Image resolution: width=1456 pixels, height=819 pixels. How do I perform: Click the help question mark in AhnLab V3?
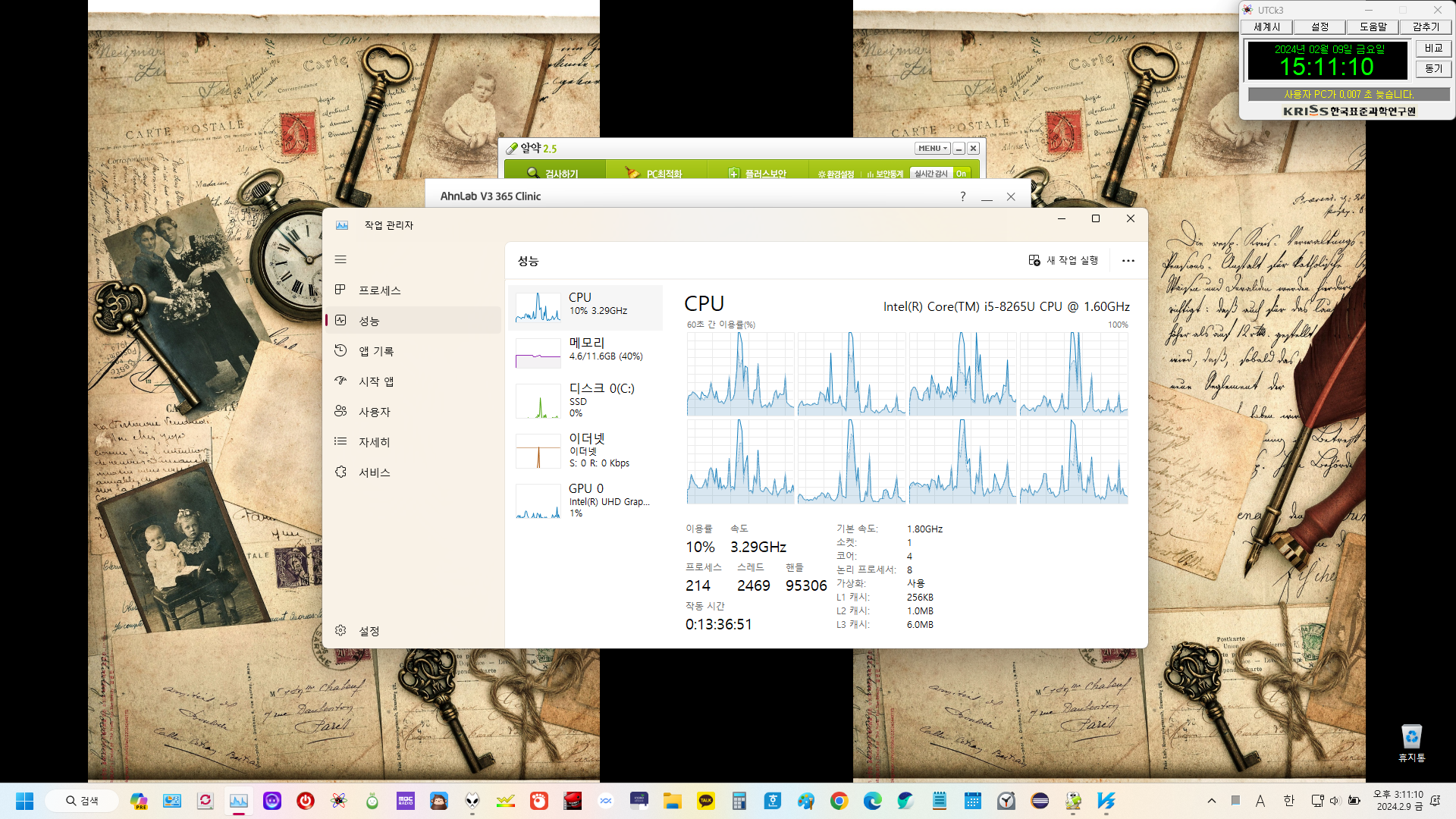pos(963,196)
